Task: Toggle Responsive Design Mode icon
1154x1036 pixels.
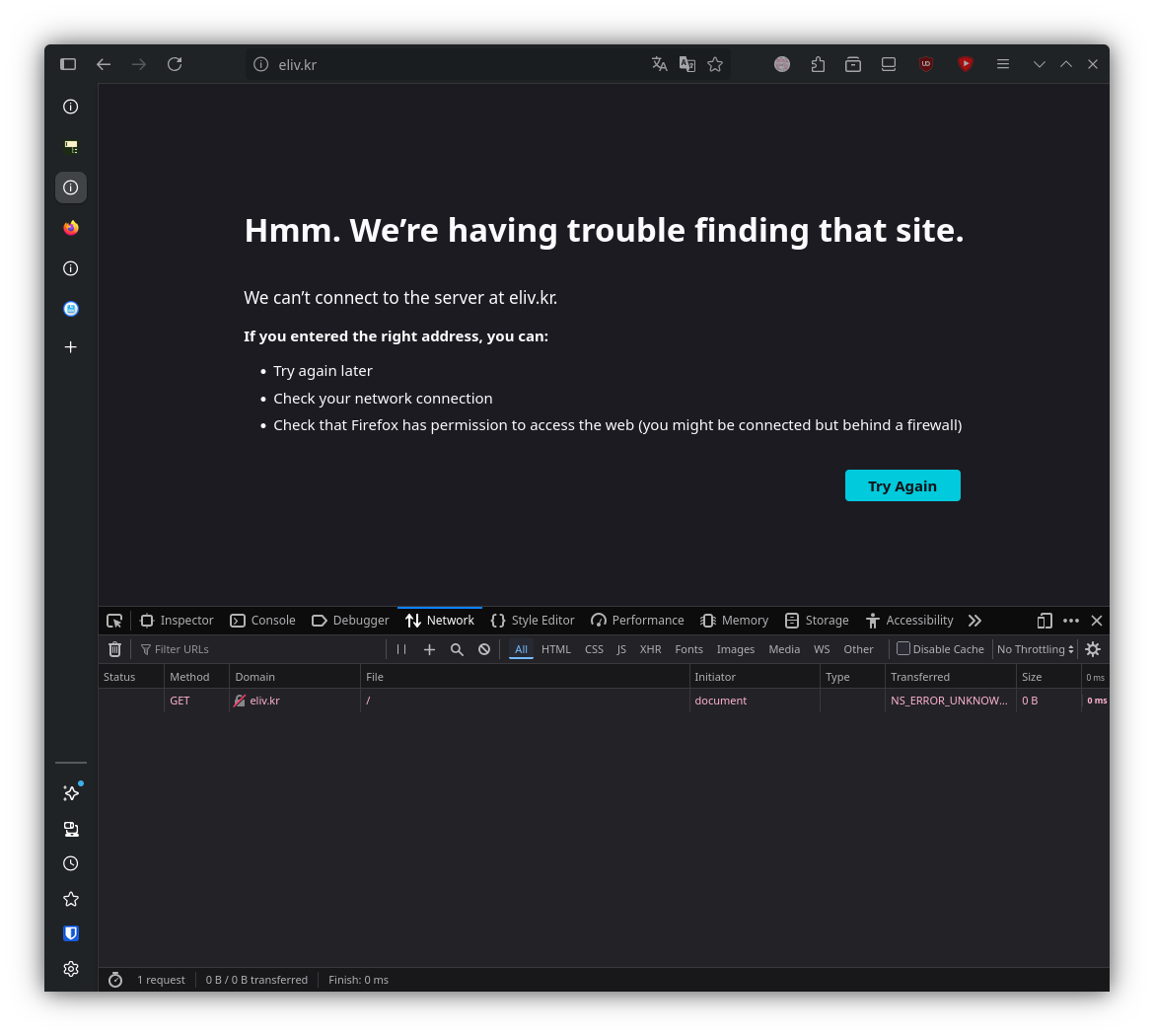Action: point(1045,621)
